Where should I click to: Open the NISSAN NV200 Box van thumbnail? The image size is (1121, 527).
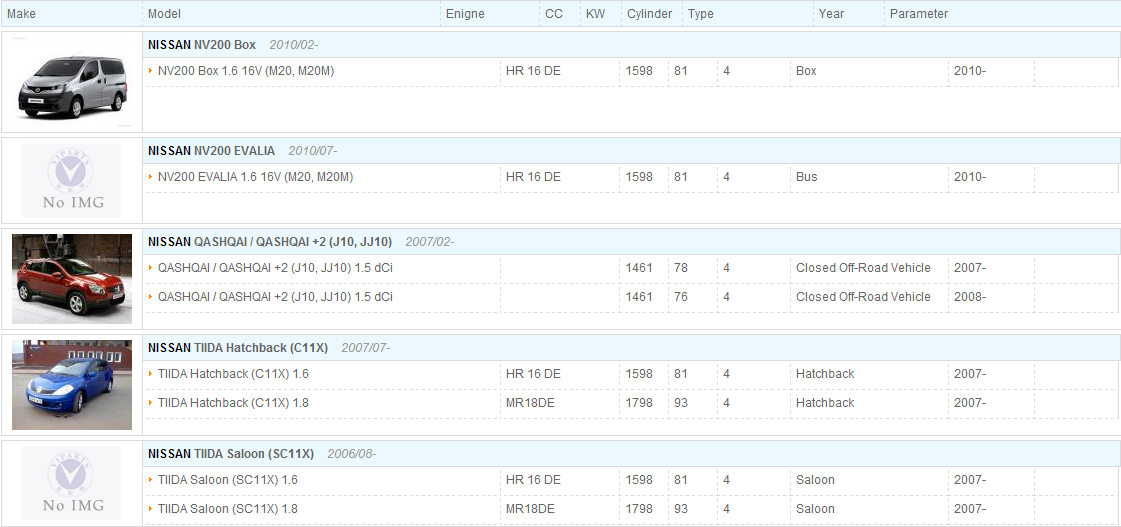(x=71, y=82)
